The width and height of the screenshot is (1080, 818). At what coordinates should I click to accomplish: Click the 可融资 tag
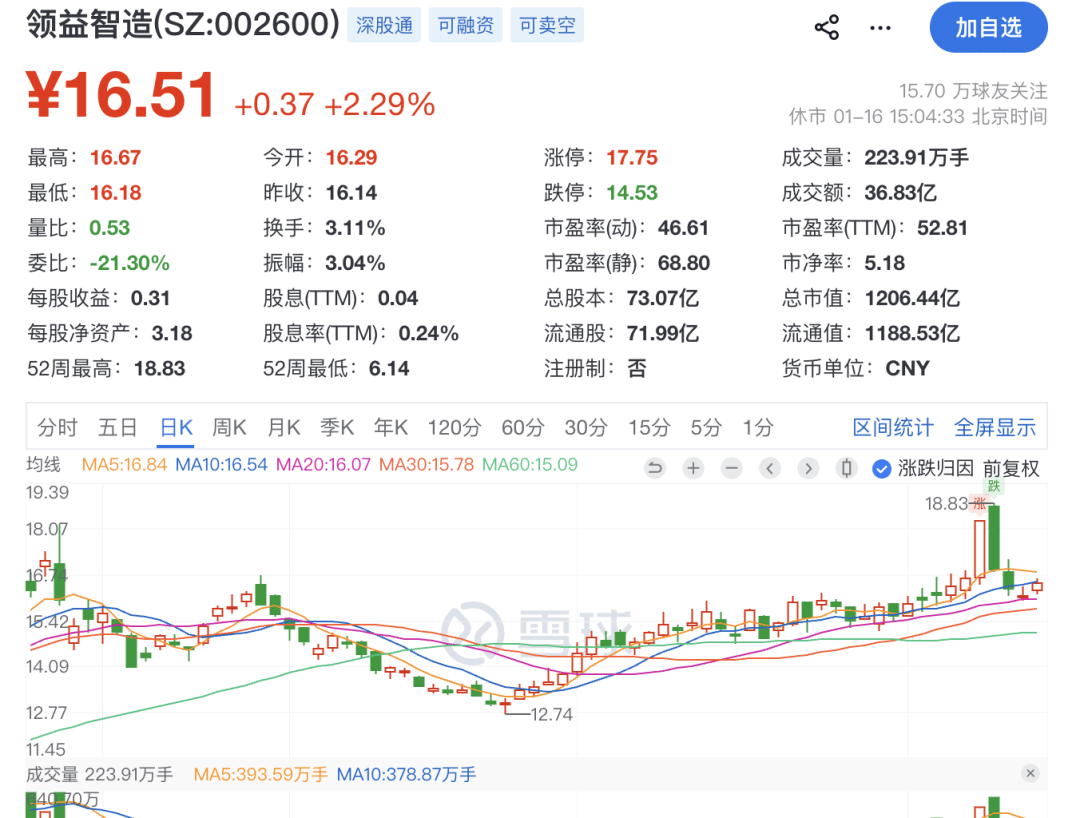tap(466, 26)
